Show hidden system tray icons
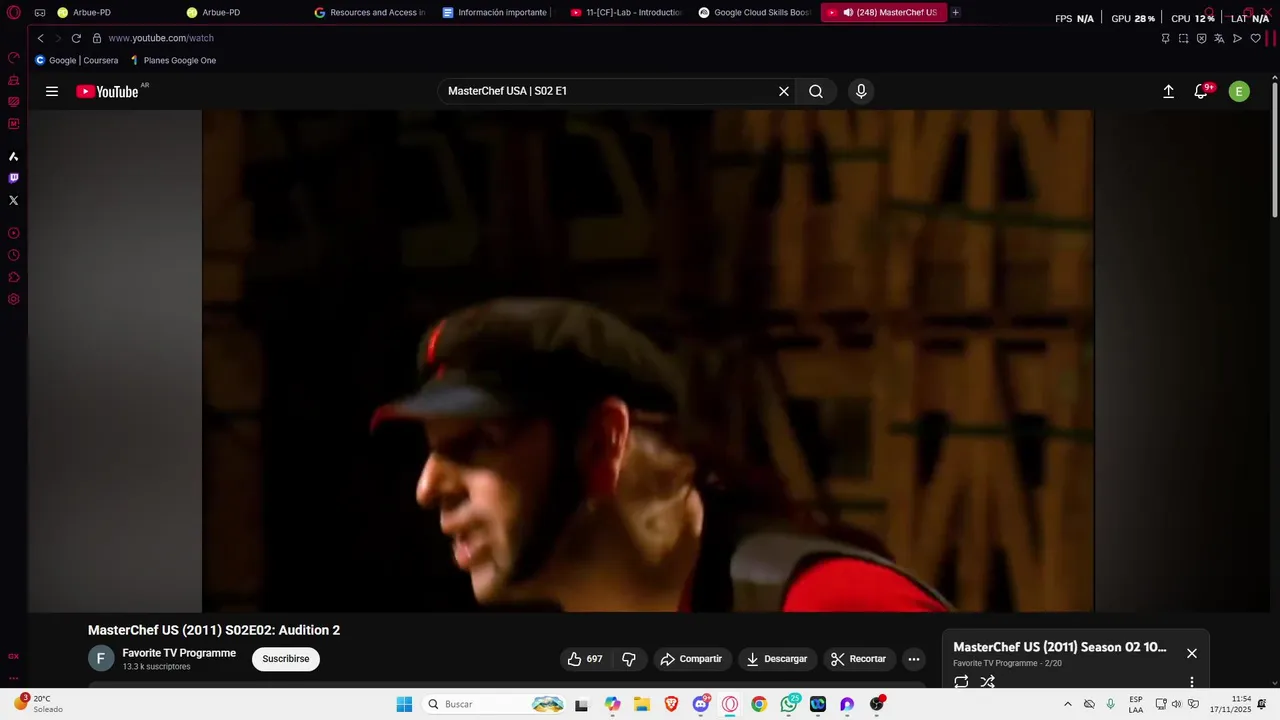 tap(1067, 704)
